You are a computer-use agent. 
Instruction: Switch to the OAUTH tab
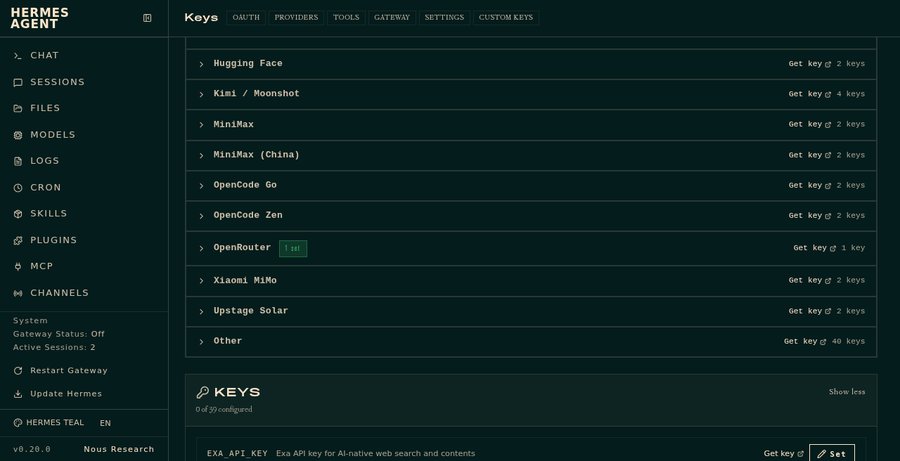(x=246, y=17)
